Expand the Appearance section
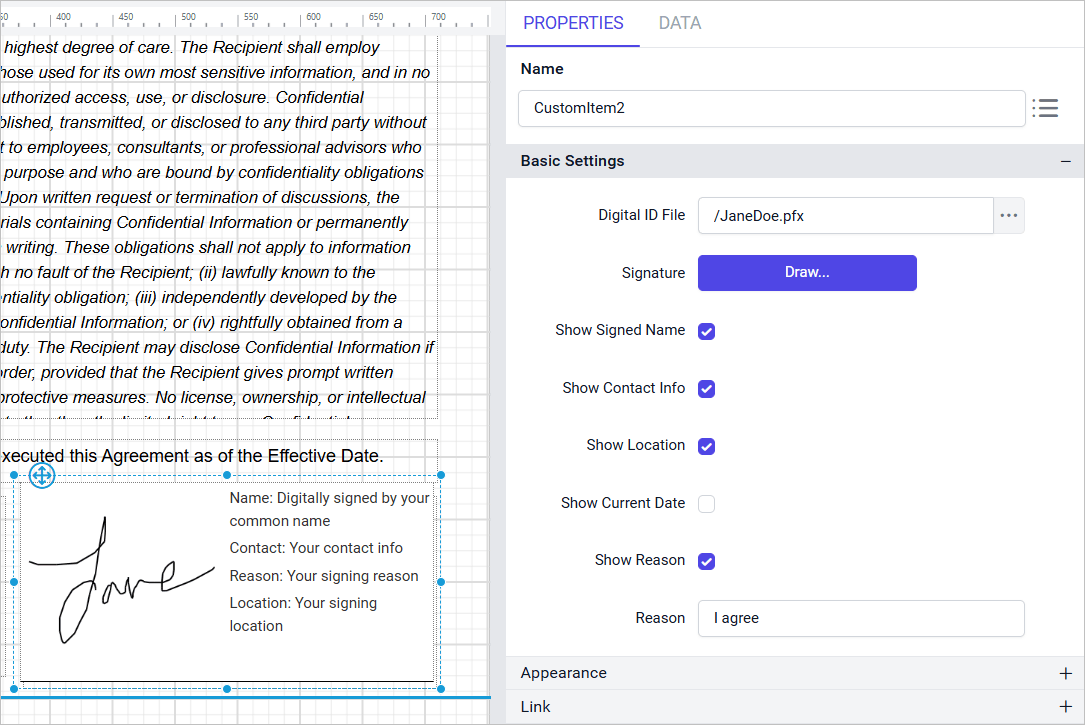The image size is (1085, 725). (x=1065, y=673)
